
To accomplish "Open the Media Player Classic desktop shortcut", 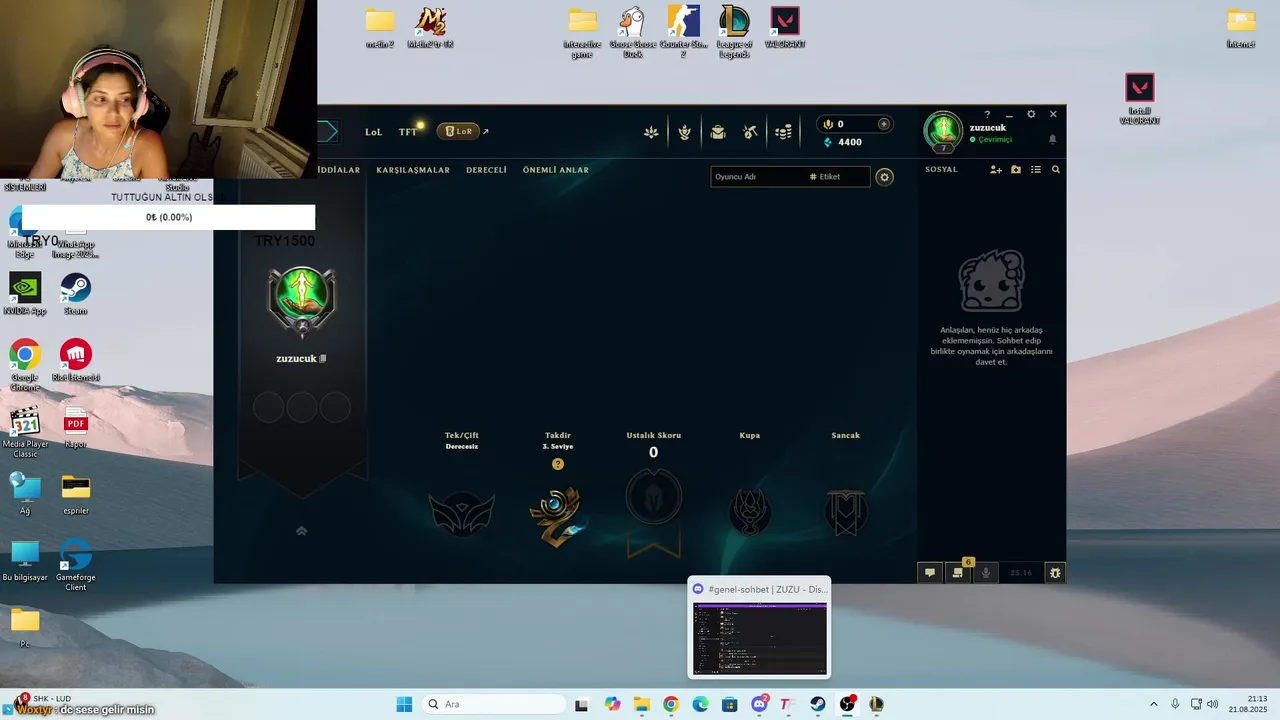I will 25,432.
